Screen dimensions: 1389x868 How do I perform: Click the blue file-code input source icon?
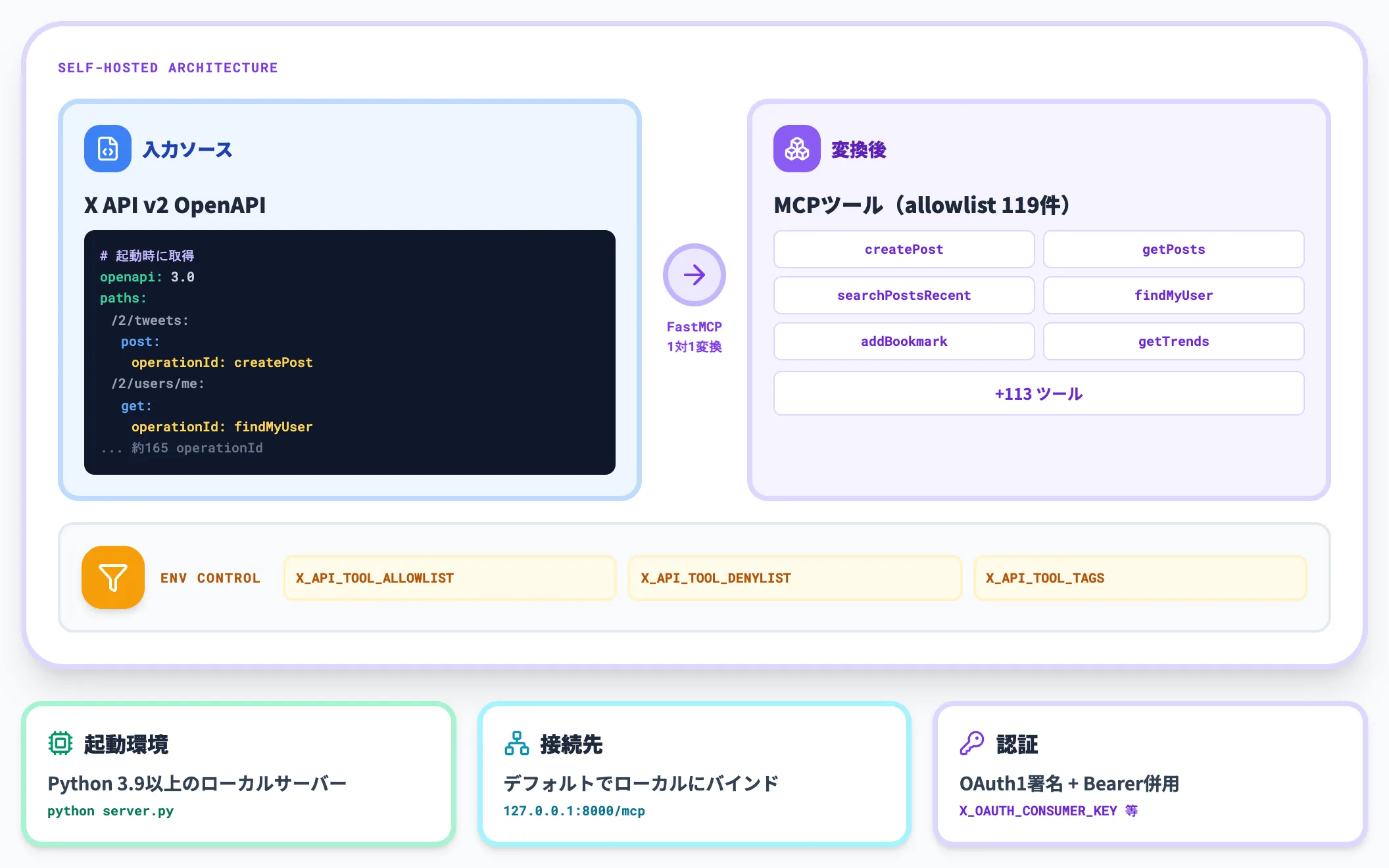pos(108,149)
